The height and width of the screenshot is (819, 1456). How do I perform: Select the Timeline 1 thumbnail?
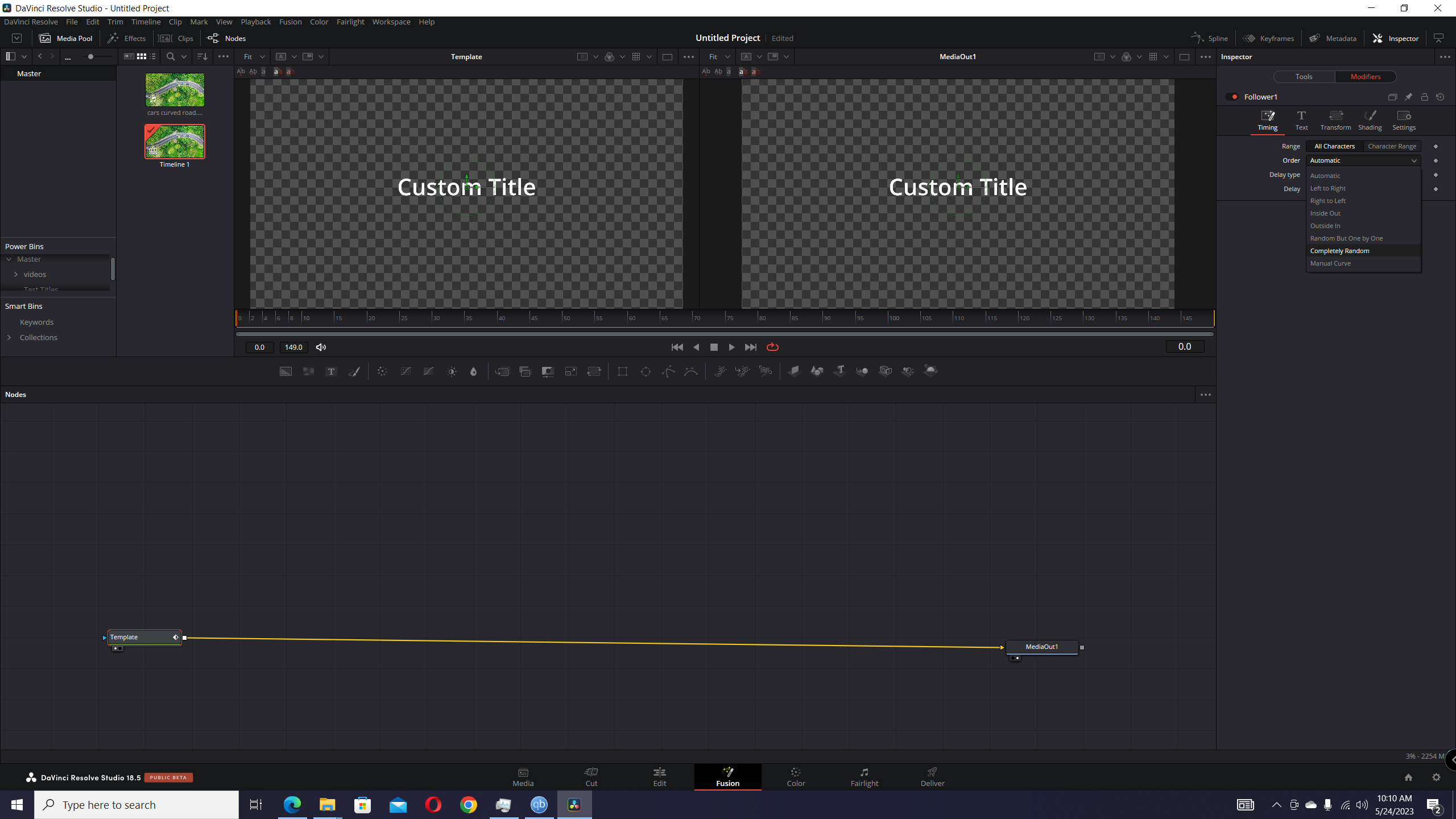175,142
